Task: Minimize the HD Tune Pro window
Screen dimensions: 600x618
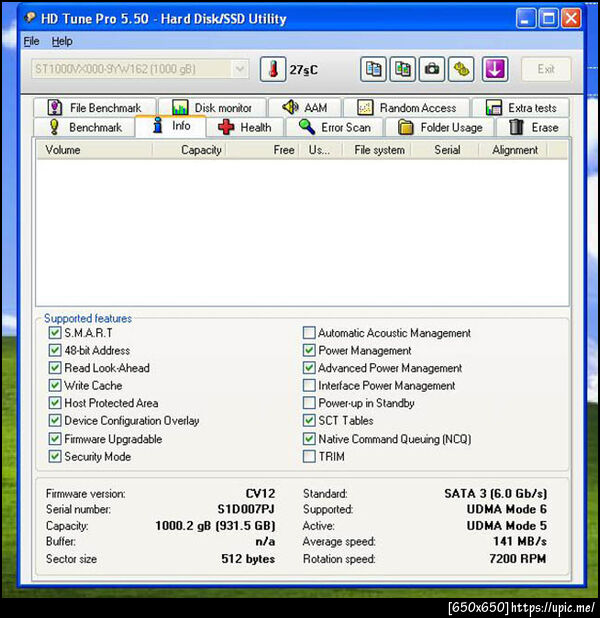Action: pyautogui.click(x=526, y=18)
